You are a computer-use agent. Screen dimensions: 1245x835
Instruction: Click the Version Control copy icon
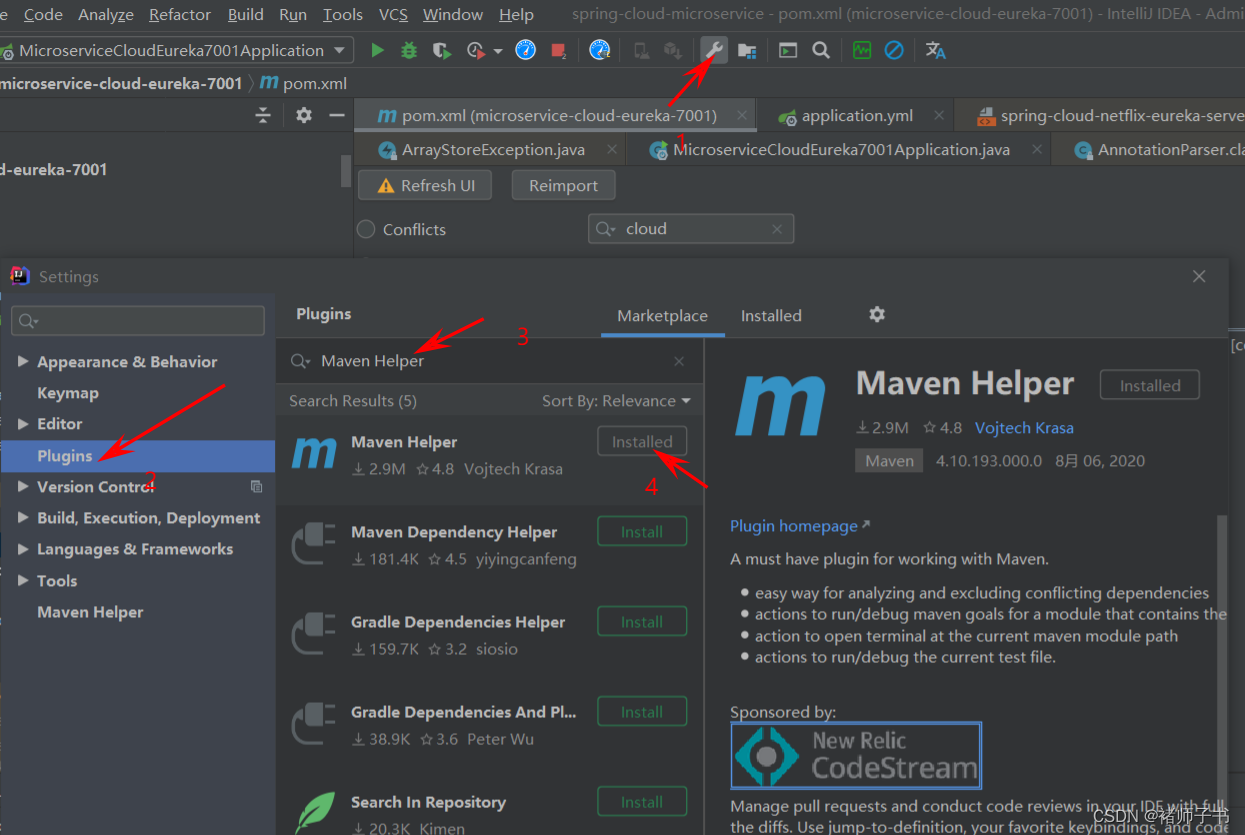(x=256, y=486)
